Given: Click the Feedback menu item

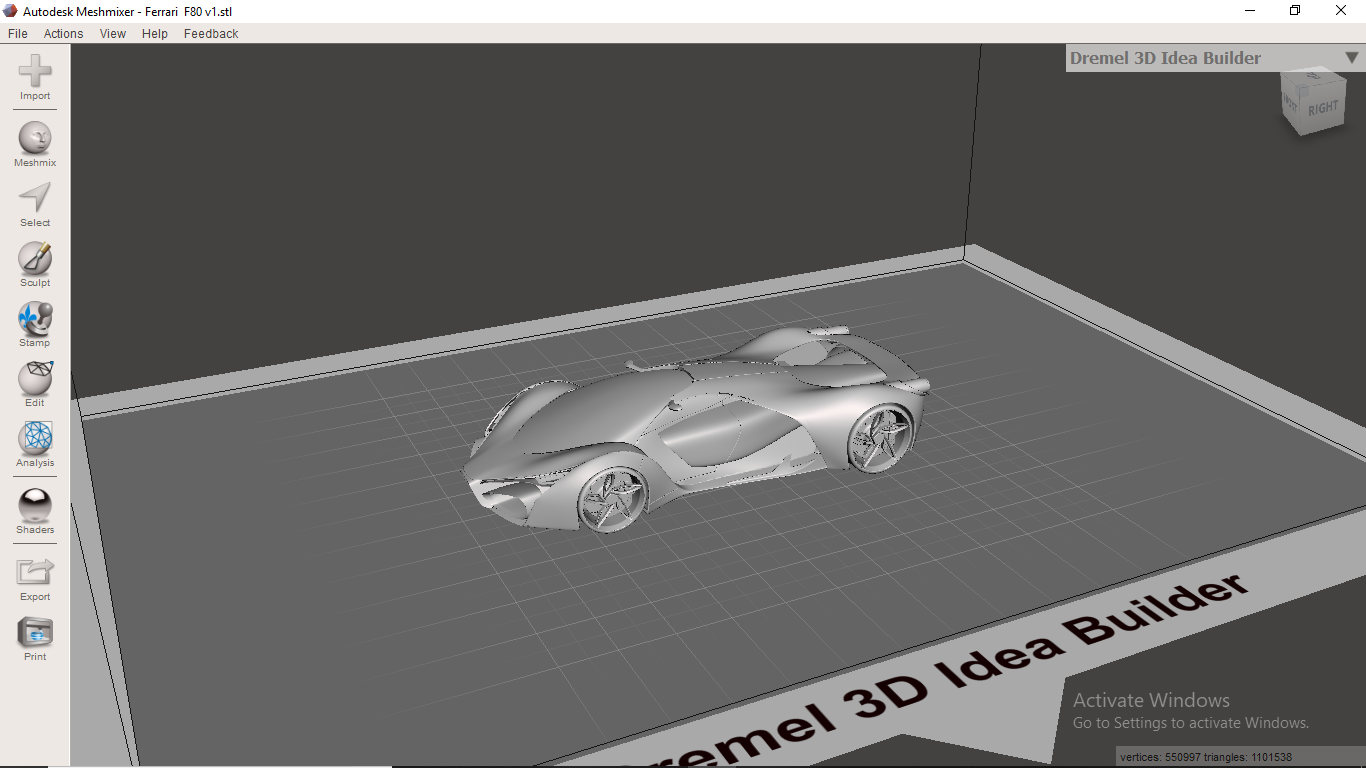Looking at the screenshot, I should click(210, 33).
